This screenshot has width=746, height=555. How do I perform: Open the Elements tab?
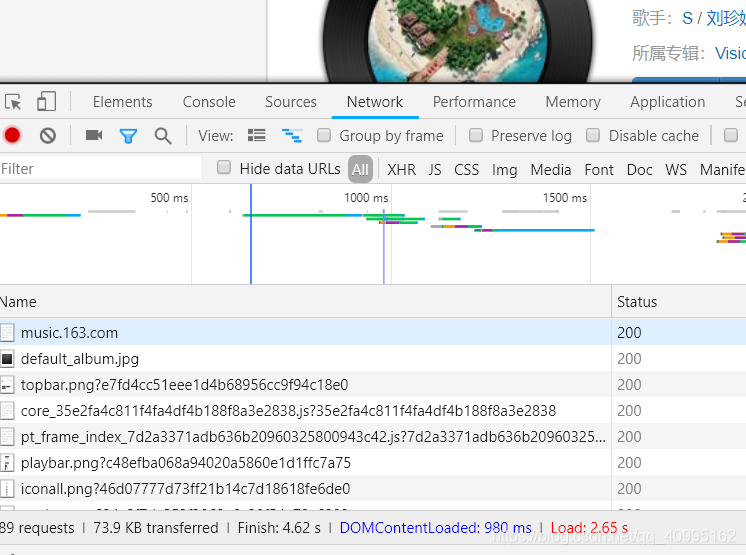(x=122, y=102)
